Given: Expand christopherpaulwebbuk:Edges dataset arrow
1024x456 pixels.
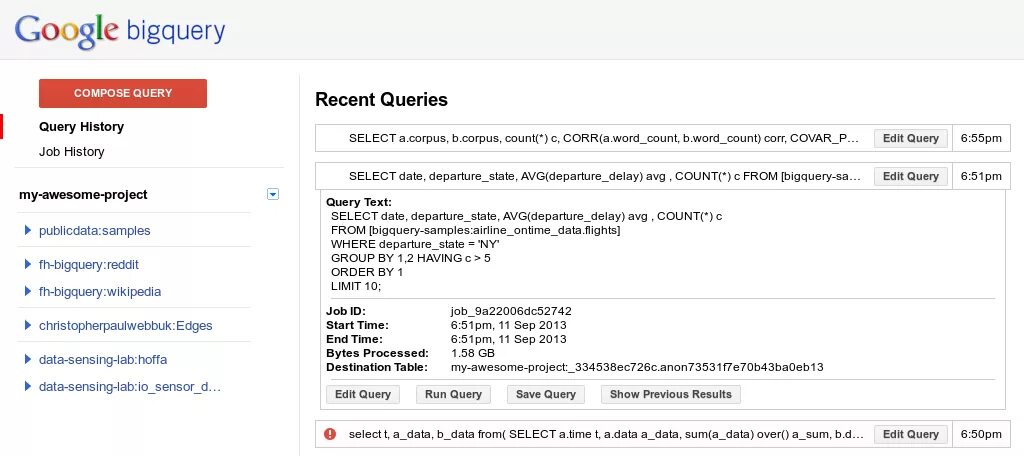Looking at the screenshot, I should click(x=28, y=326).
